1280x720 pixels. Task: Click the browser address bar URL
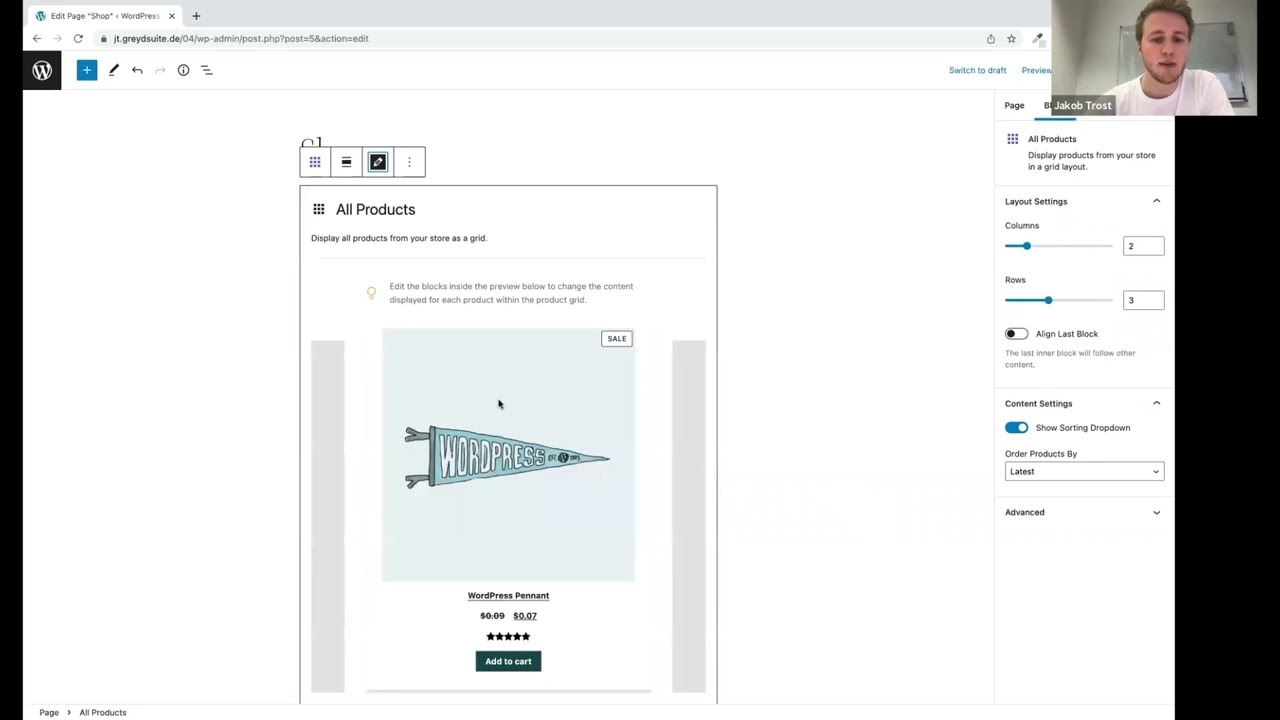click(241, 39)
